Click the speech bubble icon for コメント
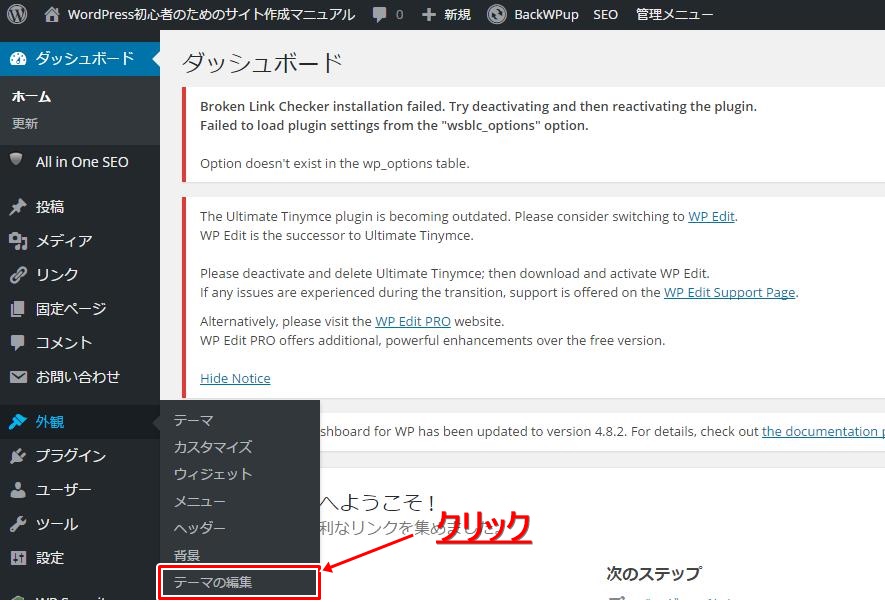Viewport: 885px width, 602px height. click(x=18, y=342)
